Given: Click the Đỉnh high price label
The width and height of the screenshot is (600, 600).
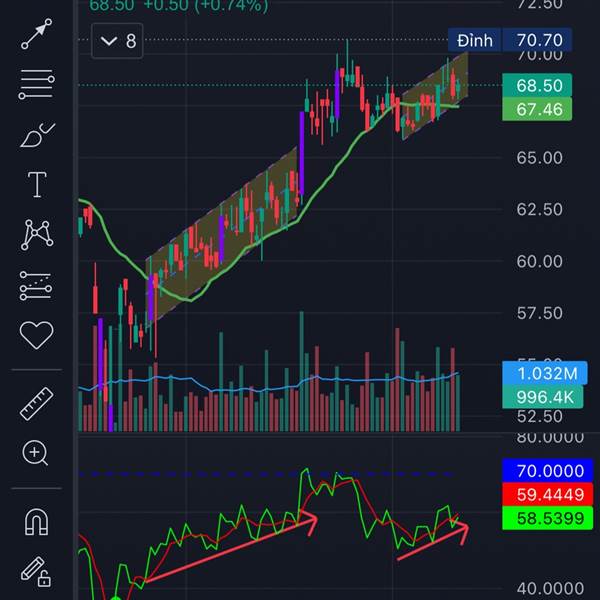Looking at the screenshot, I should click(474, 40).
